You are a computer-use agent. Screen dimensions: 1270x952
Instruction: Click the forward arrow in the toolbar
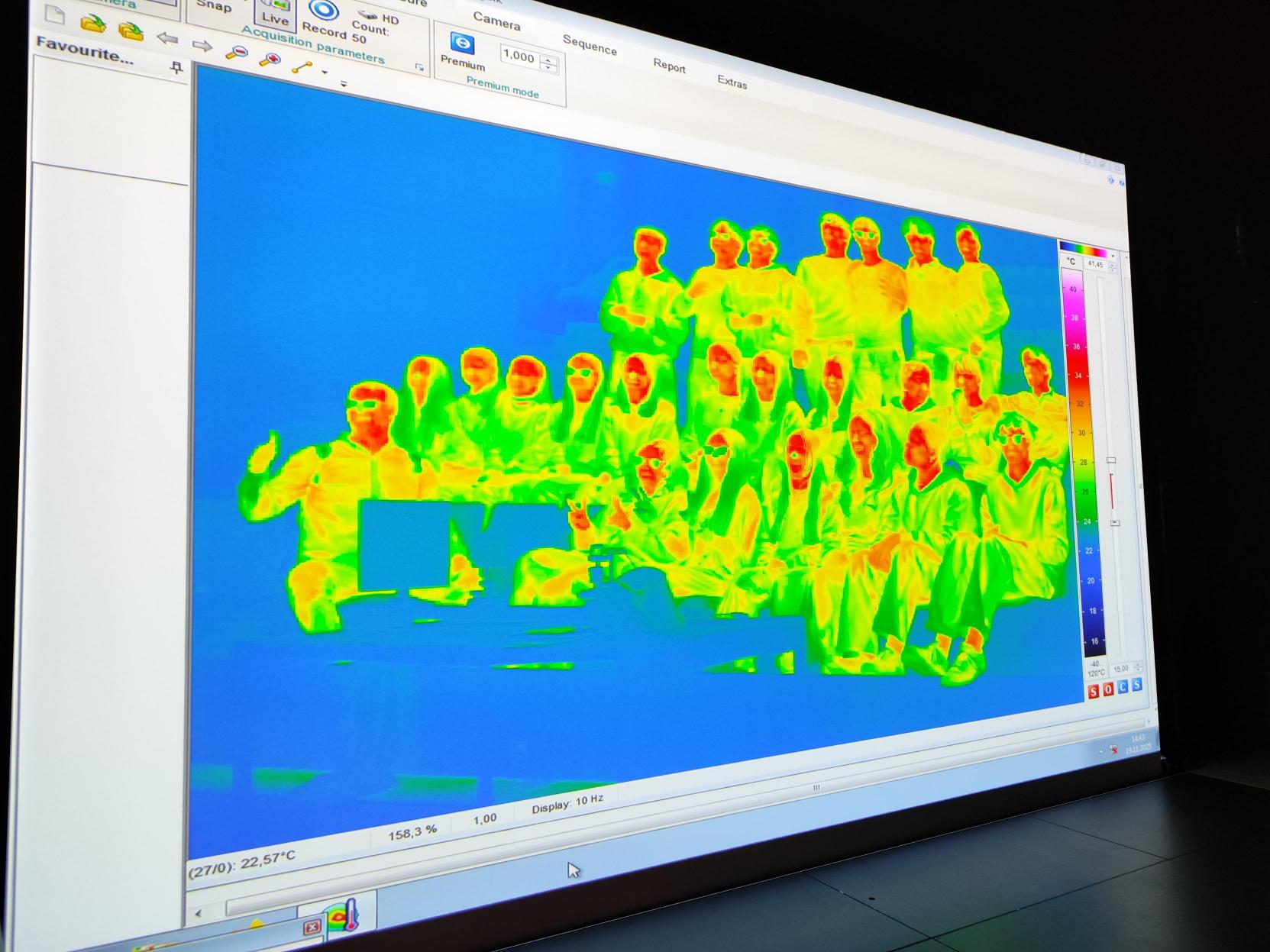tap(202, 46)
